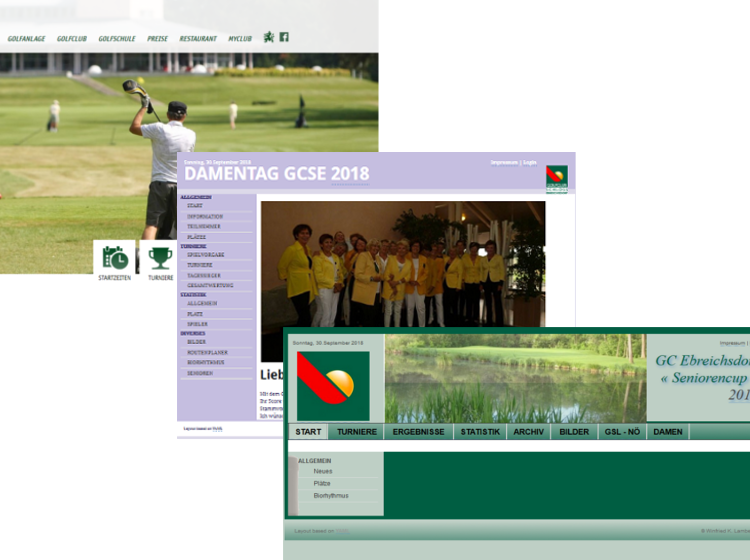Click the Login link in Damentag header

pos(530,161)
